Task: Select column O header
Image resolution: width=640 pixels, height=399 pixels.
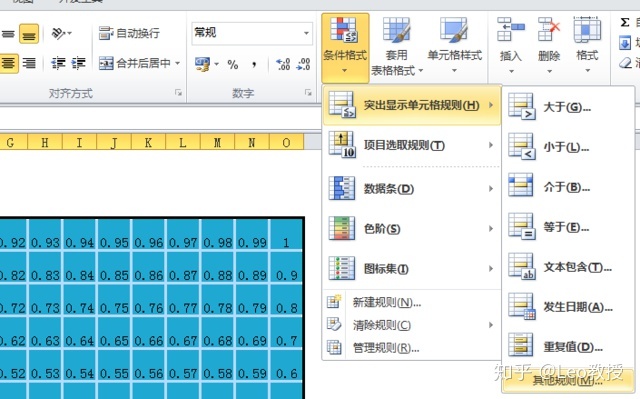Action: pyautogui.click(x=287, y=142)
